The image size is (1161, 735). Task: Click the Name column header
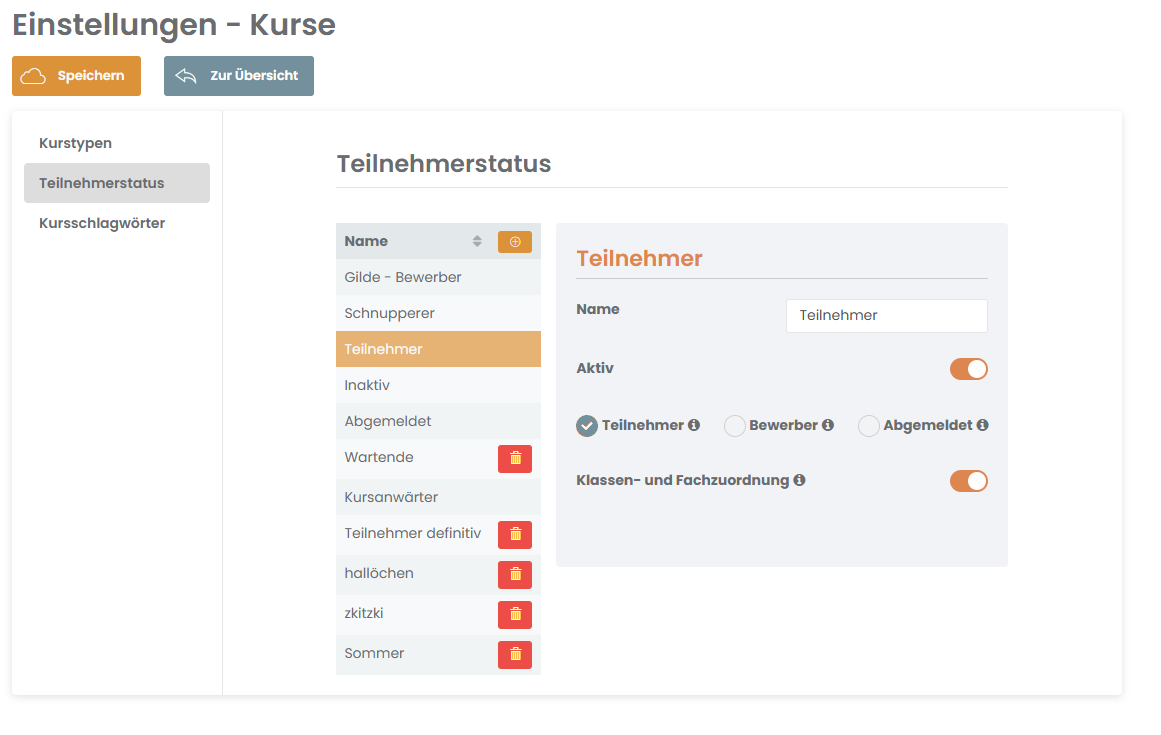(x=366, y=241)
